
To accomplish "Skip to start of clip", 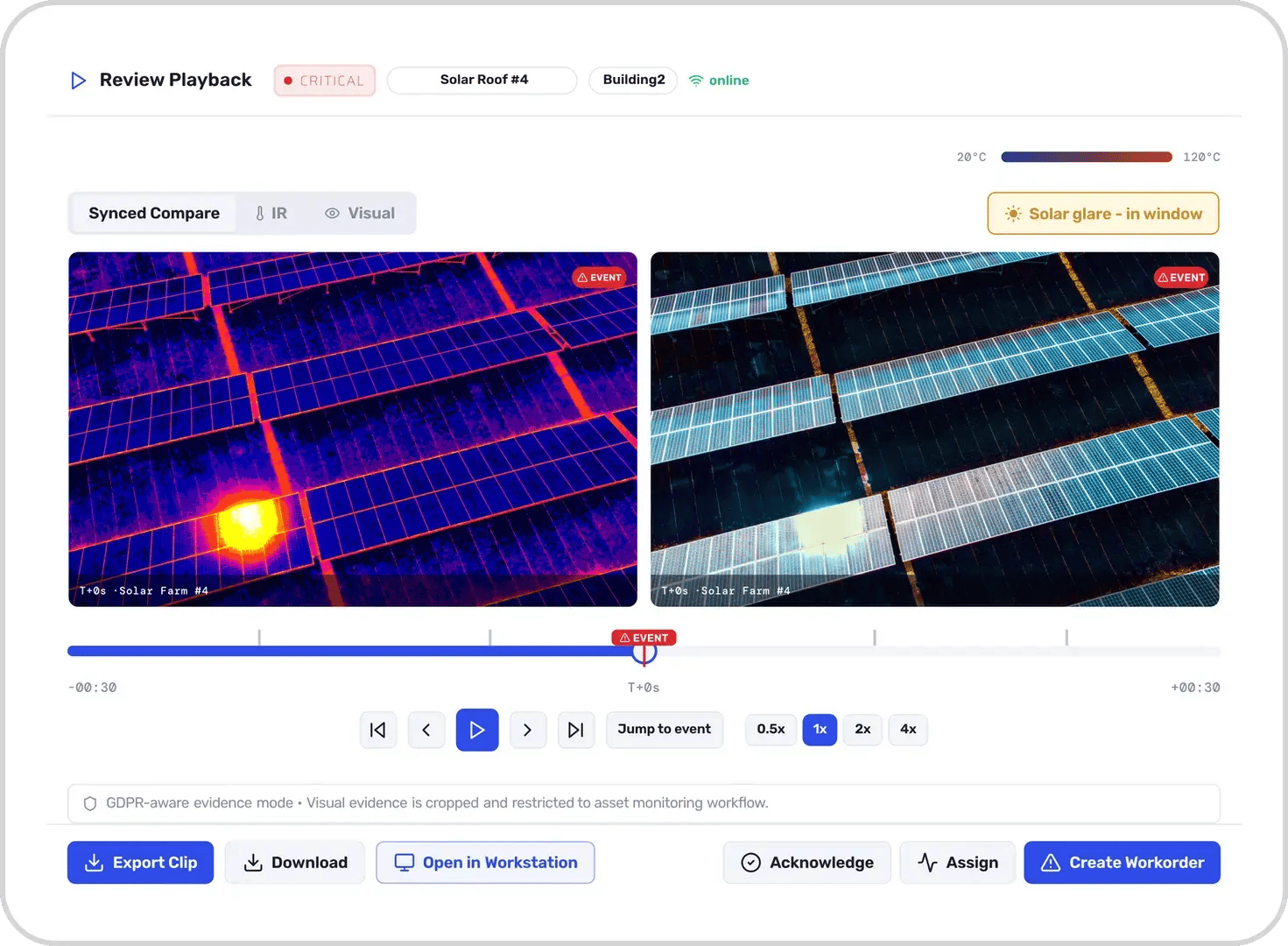I will tap(378, 730).
